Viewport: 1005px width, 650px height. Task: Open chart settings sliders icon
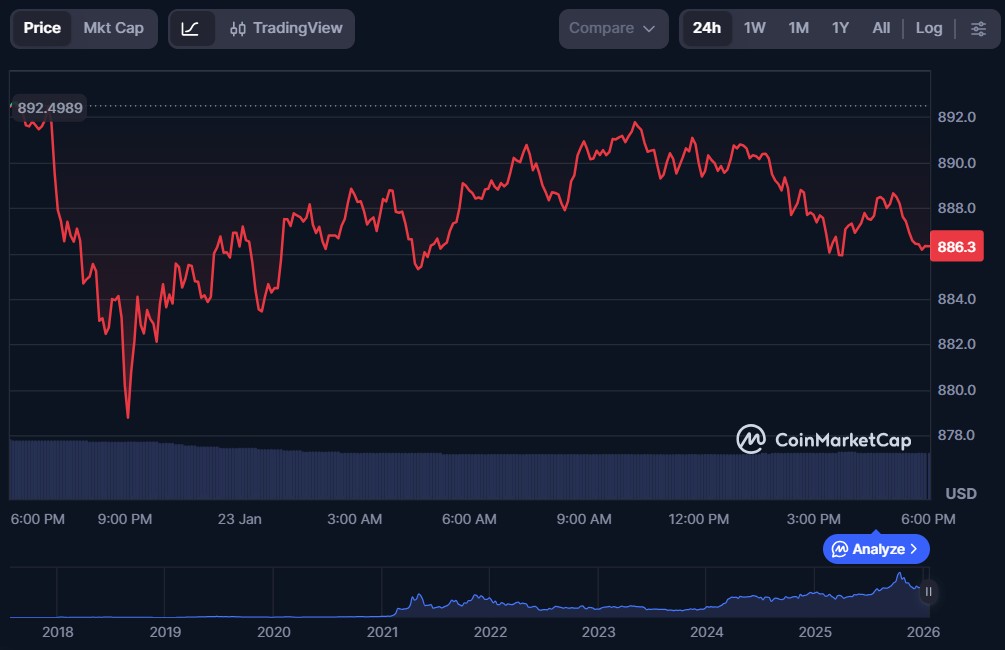click(x=978, y=28)
